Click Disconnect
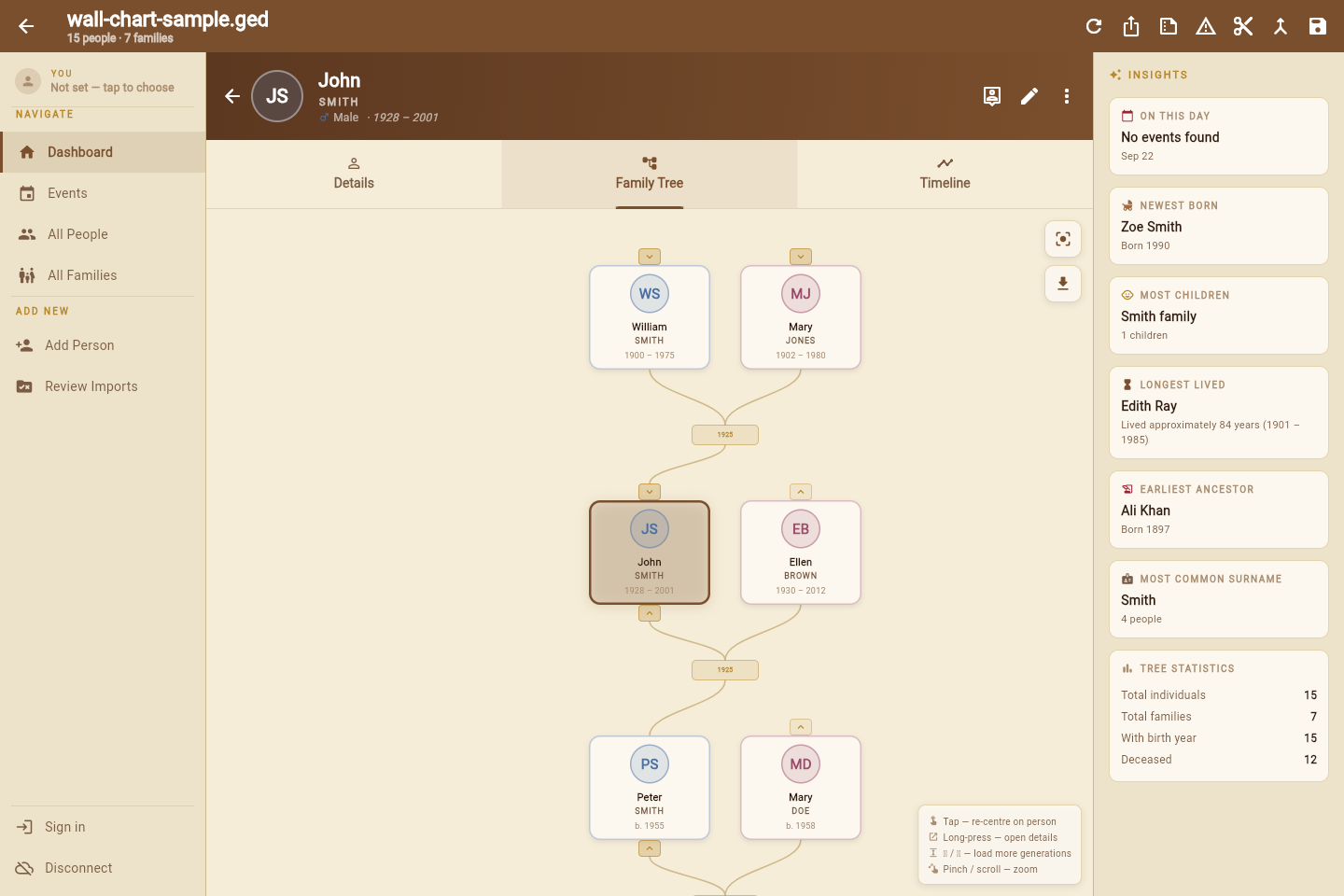 pos(103,868)
